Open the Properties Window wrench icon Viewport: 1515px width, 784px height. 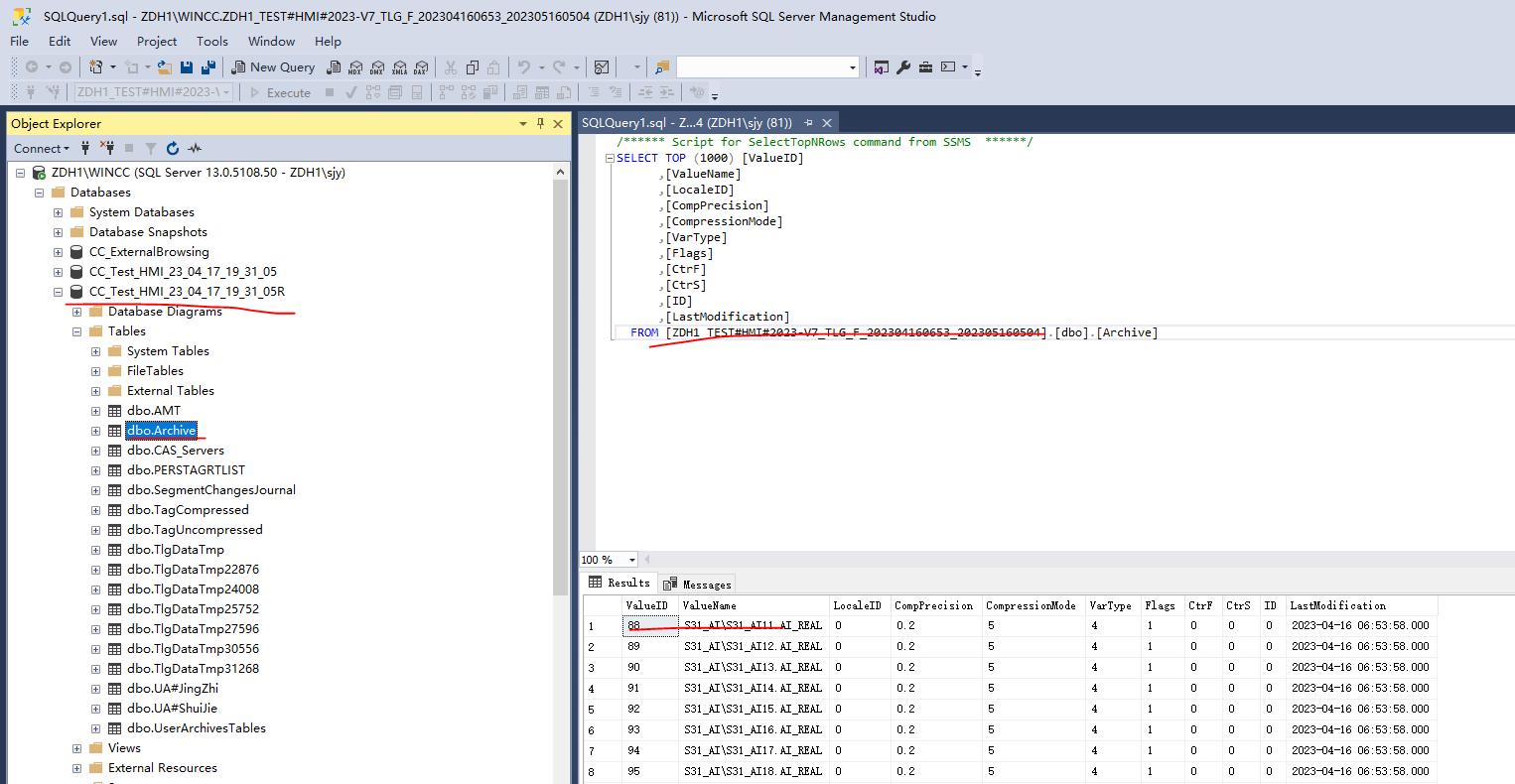903,67
